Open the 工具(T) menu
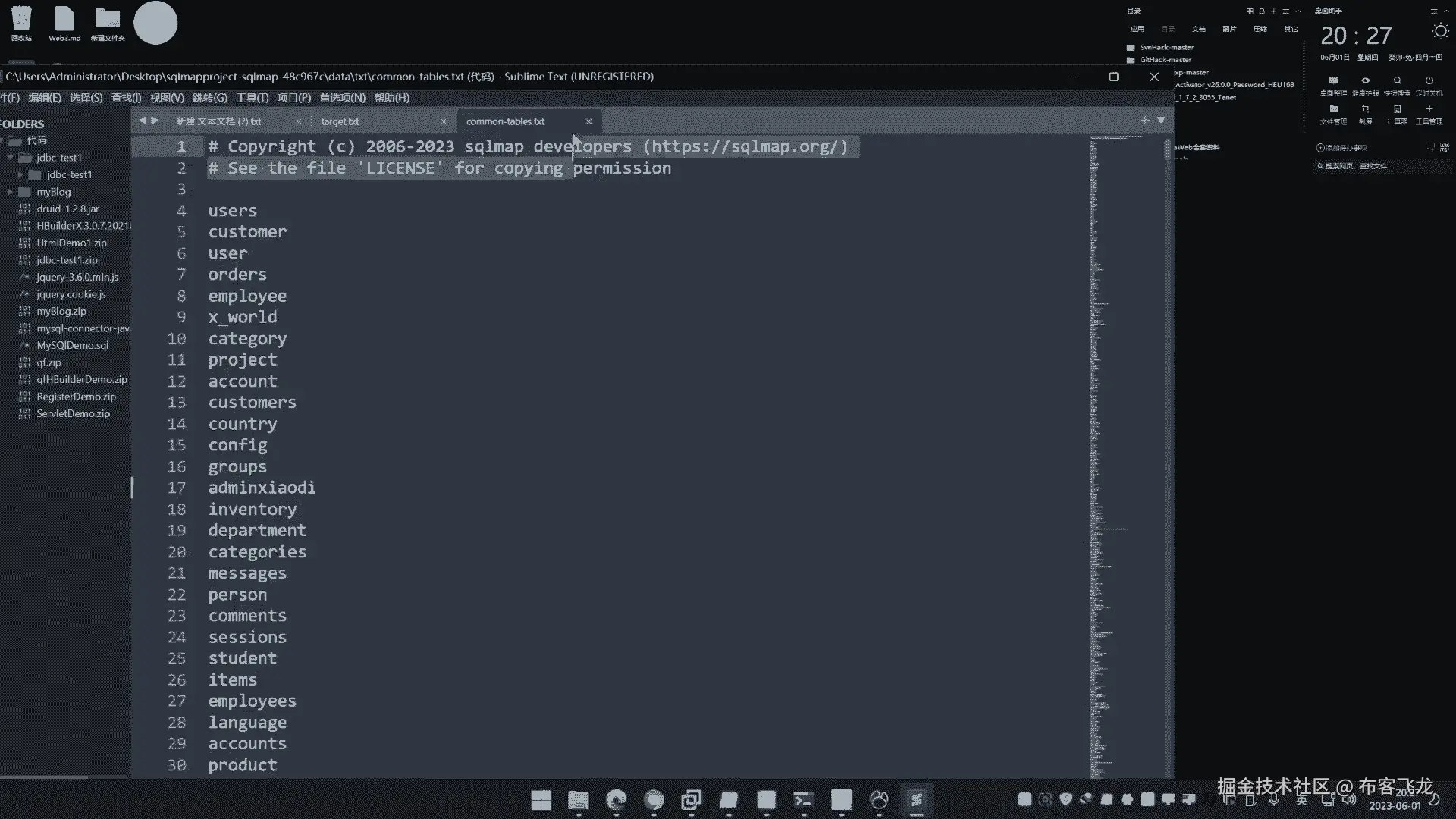Viewport: 1456px width, 819px height. pyautogui.click(x=252, y=98)
